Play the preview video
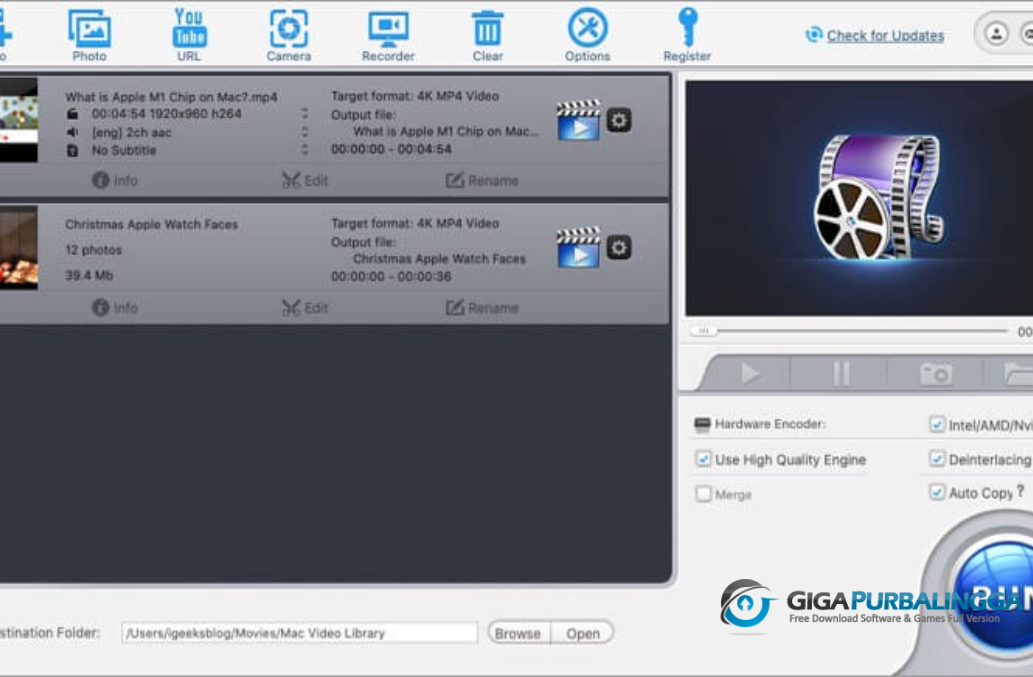 750,373
